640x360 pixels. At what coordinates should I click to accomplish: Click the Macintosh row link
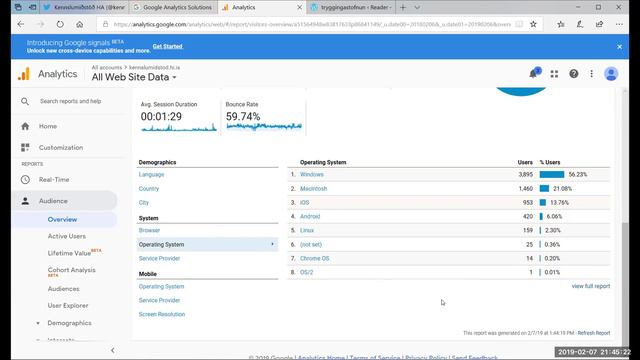(x=313, y=189)
